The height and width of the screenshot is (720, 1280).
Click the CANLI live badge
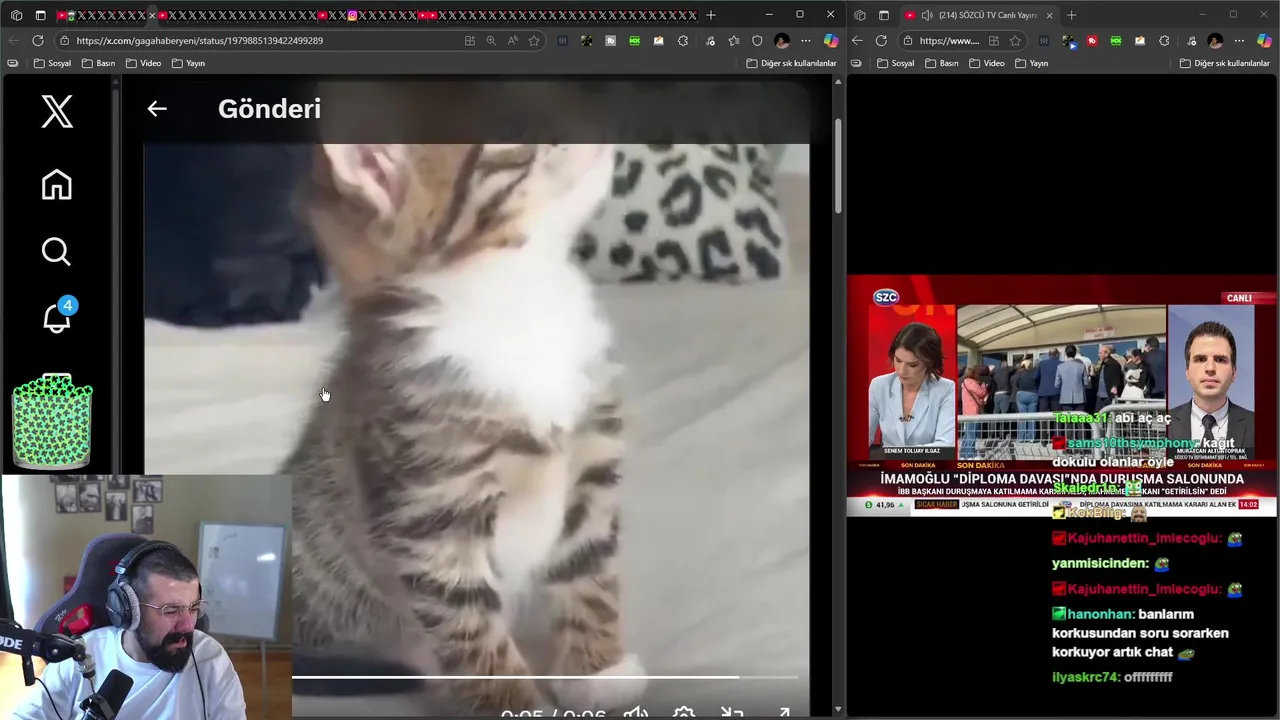[1239, 298]
